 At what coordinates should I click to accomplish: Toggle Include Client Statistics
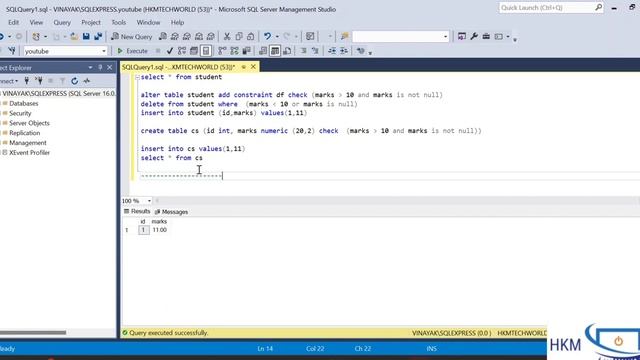click(x=247, y=51)
